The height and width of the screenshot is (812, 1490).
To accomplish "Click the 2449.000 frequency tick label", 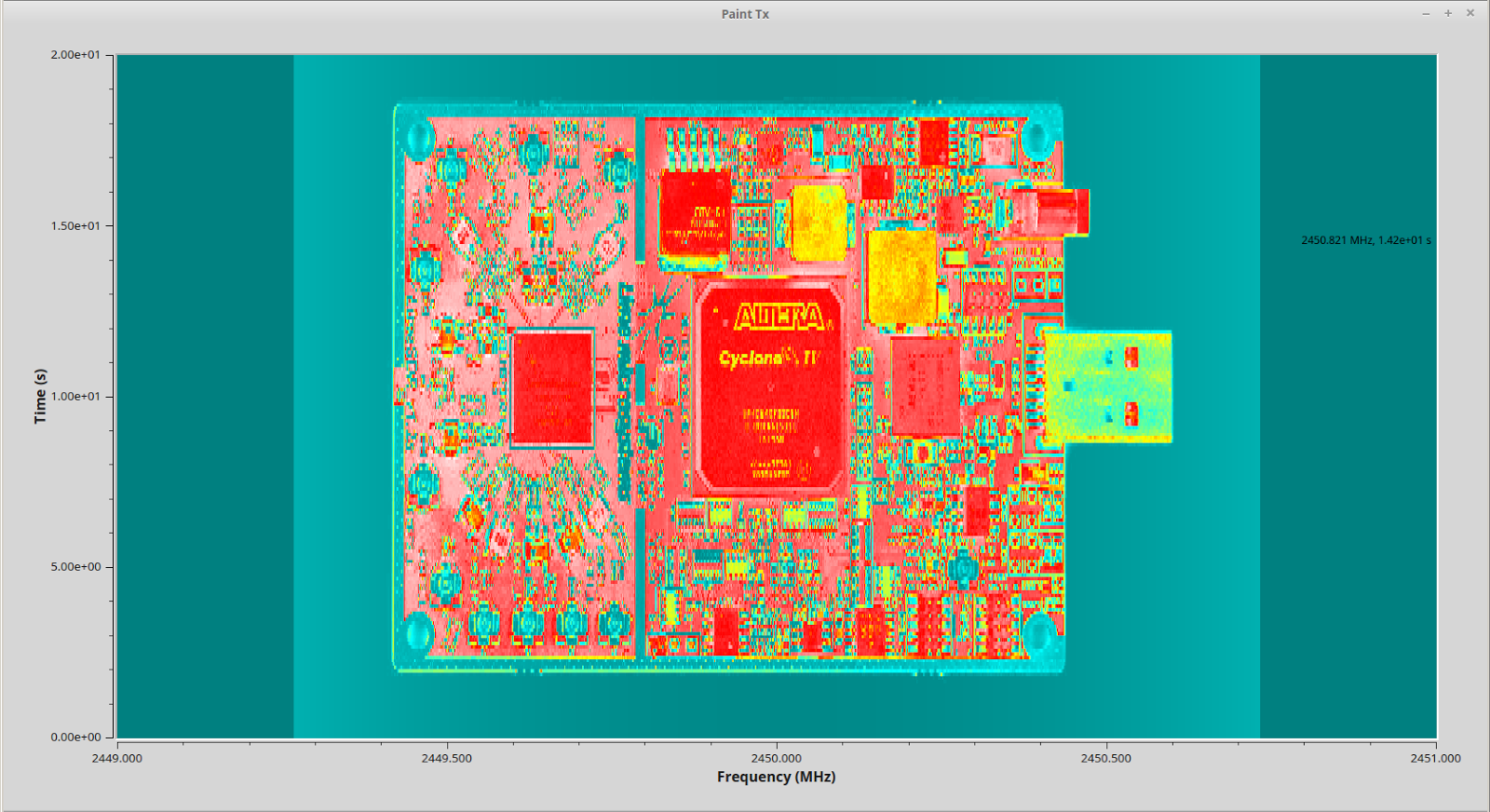I will [x=117, y=758].
